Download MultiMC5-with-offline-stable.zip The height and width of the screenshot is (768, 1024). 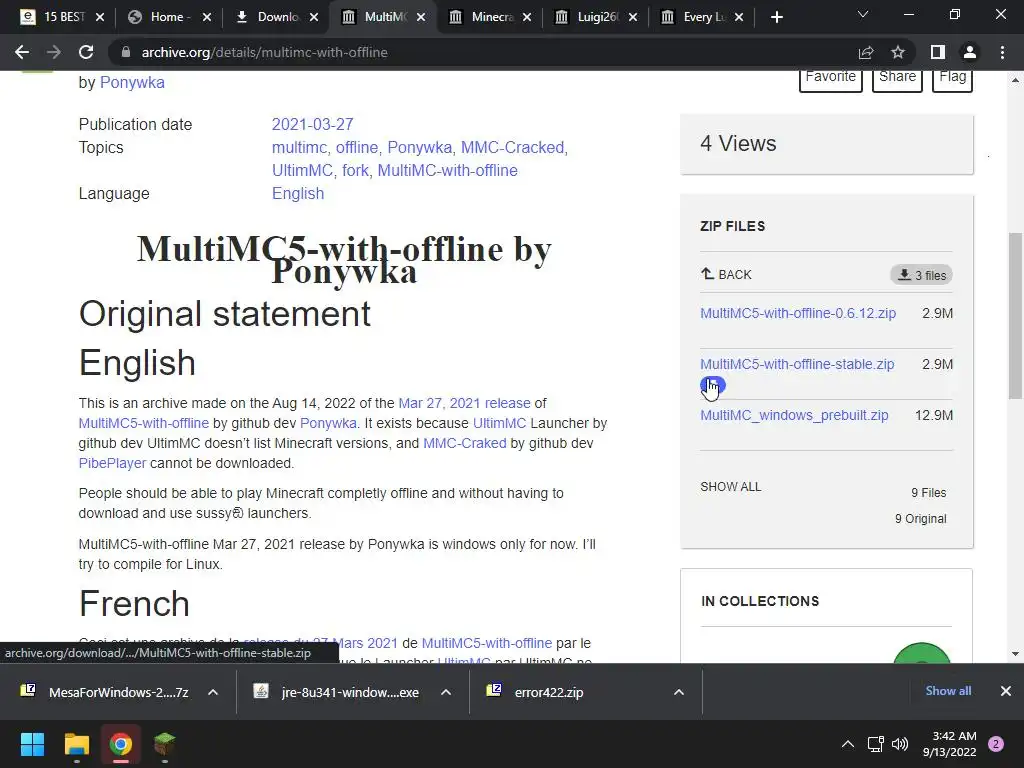point(797,364)
